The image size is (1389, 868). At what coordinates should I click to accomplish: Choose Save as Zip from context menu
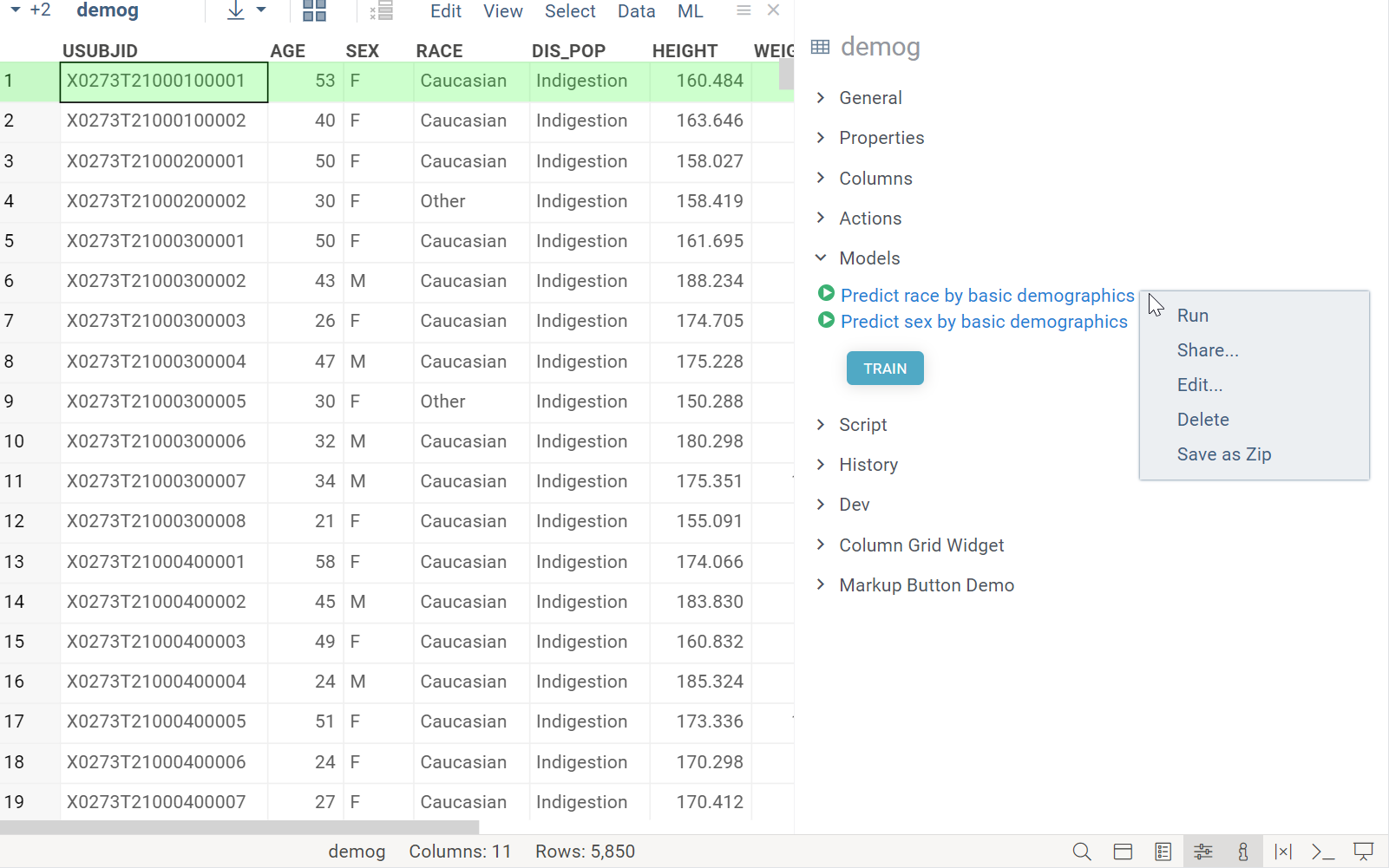click(x=1223, y=454)
